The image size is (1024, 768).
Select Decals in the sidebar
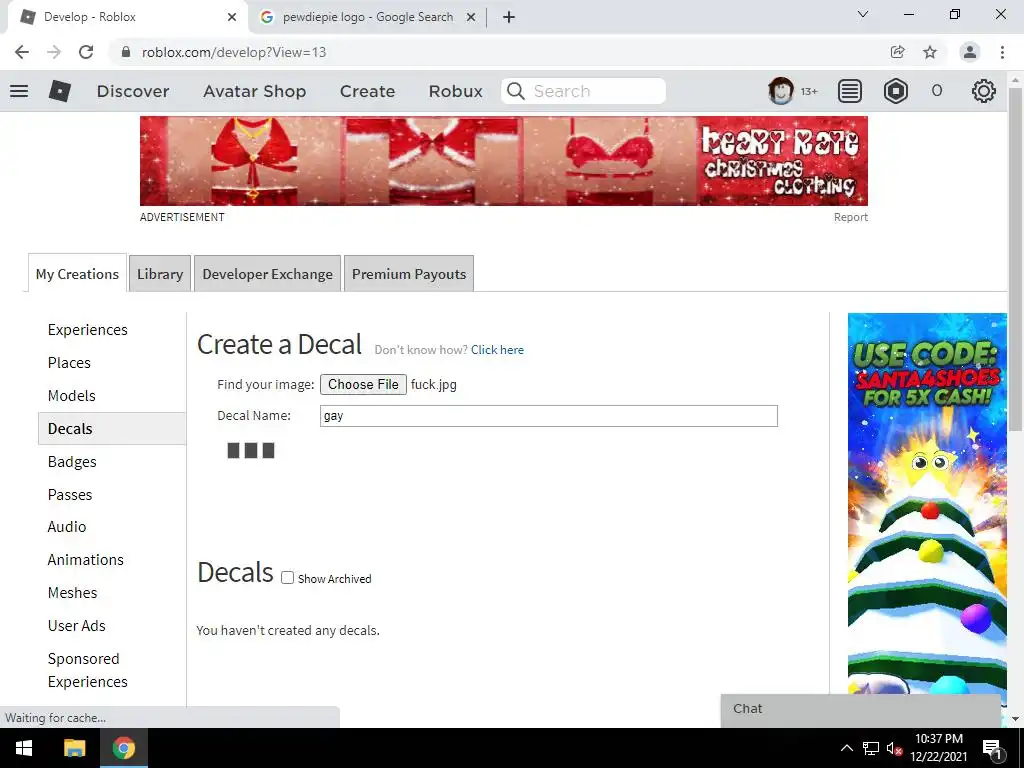click(x=112, y=428)
